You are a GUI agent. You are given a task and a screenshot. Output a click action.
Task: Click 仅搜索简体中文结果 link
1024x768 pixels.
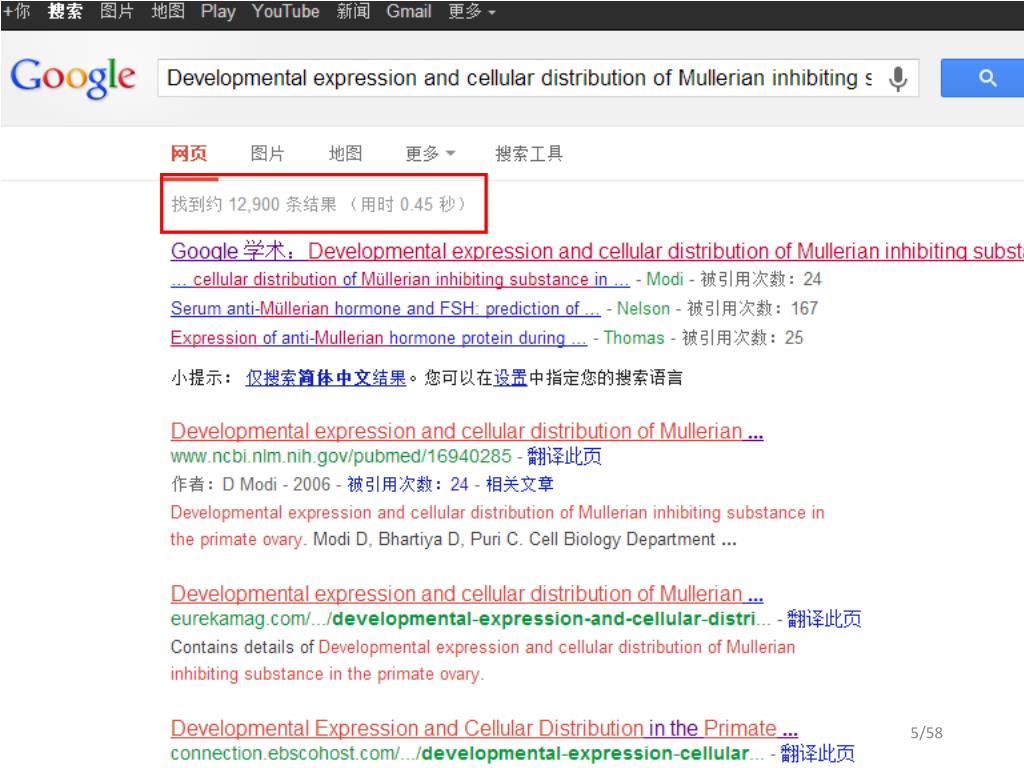(x=326, y=377)
